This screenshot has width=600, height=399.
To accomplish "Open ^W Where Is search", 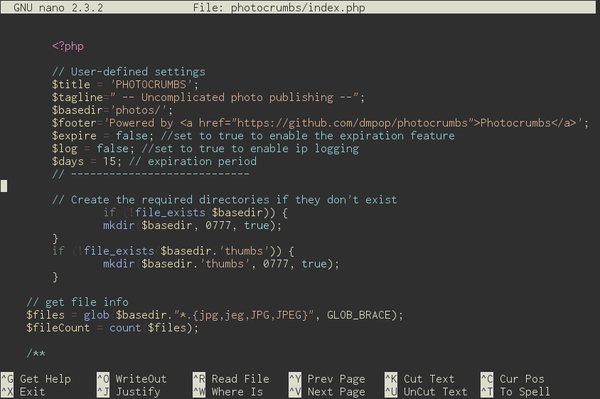I will 228,392.
